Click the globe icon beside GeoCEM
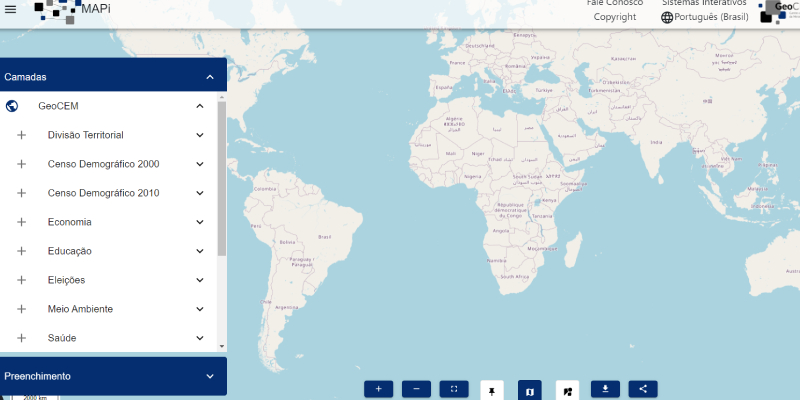800x400 pixels. (12, 106)
